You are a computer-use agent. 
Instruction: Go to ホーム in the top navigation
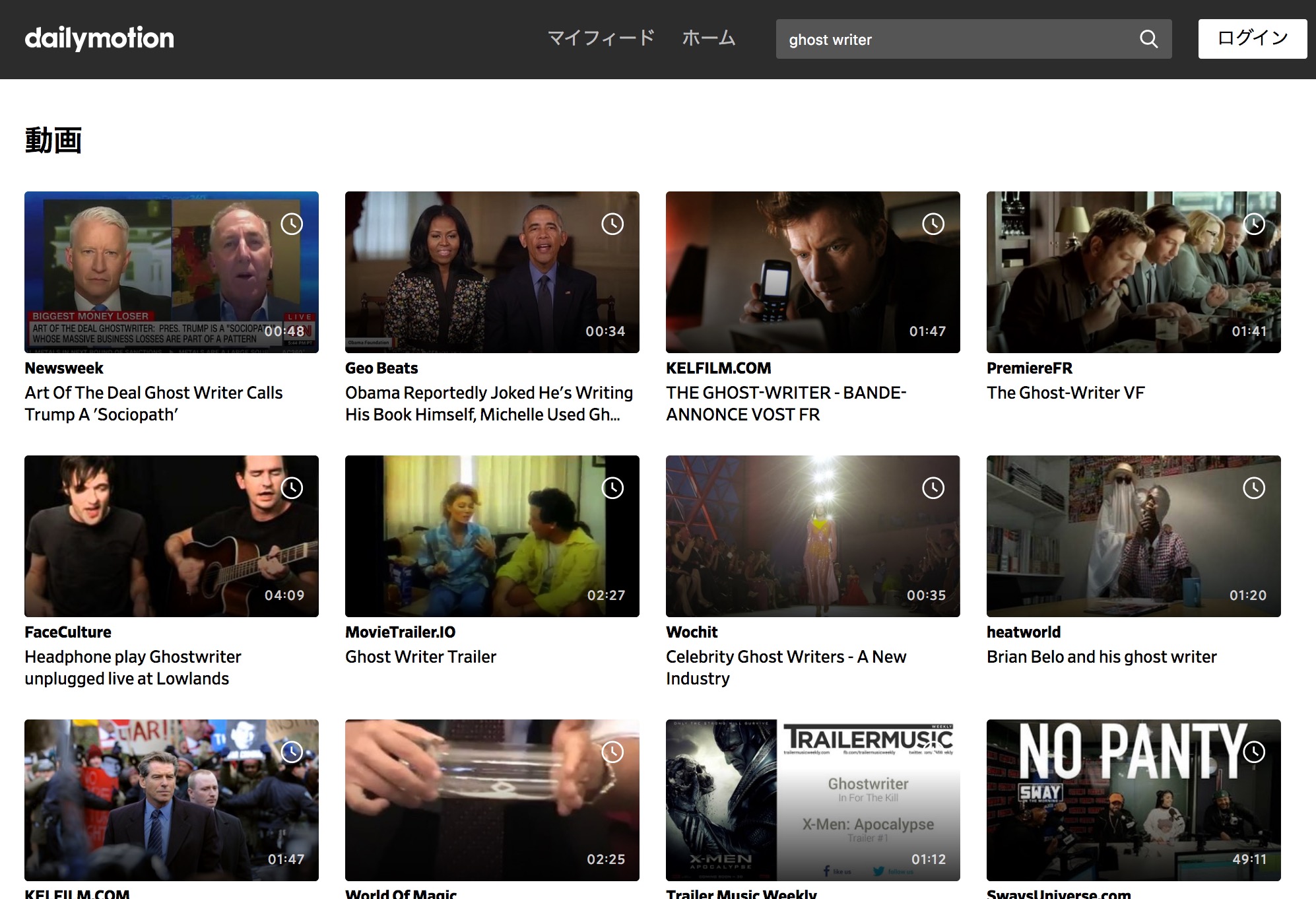pos(709,38)
